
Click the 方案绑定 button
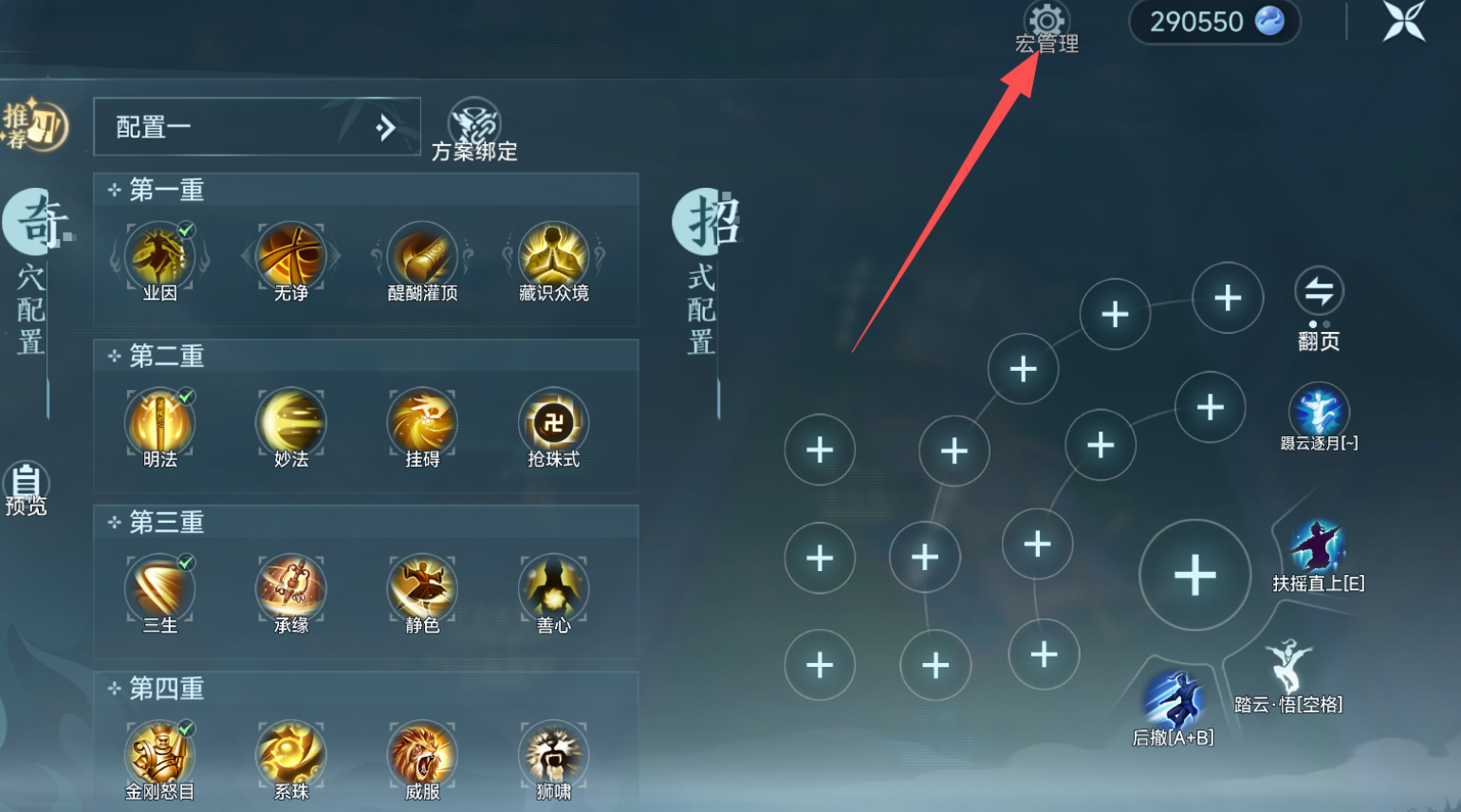pos(474,130)
